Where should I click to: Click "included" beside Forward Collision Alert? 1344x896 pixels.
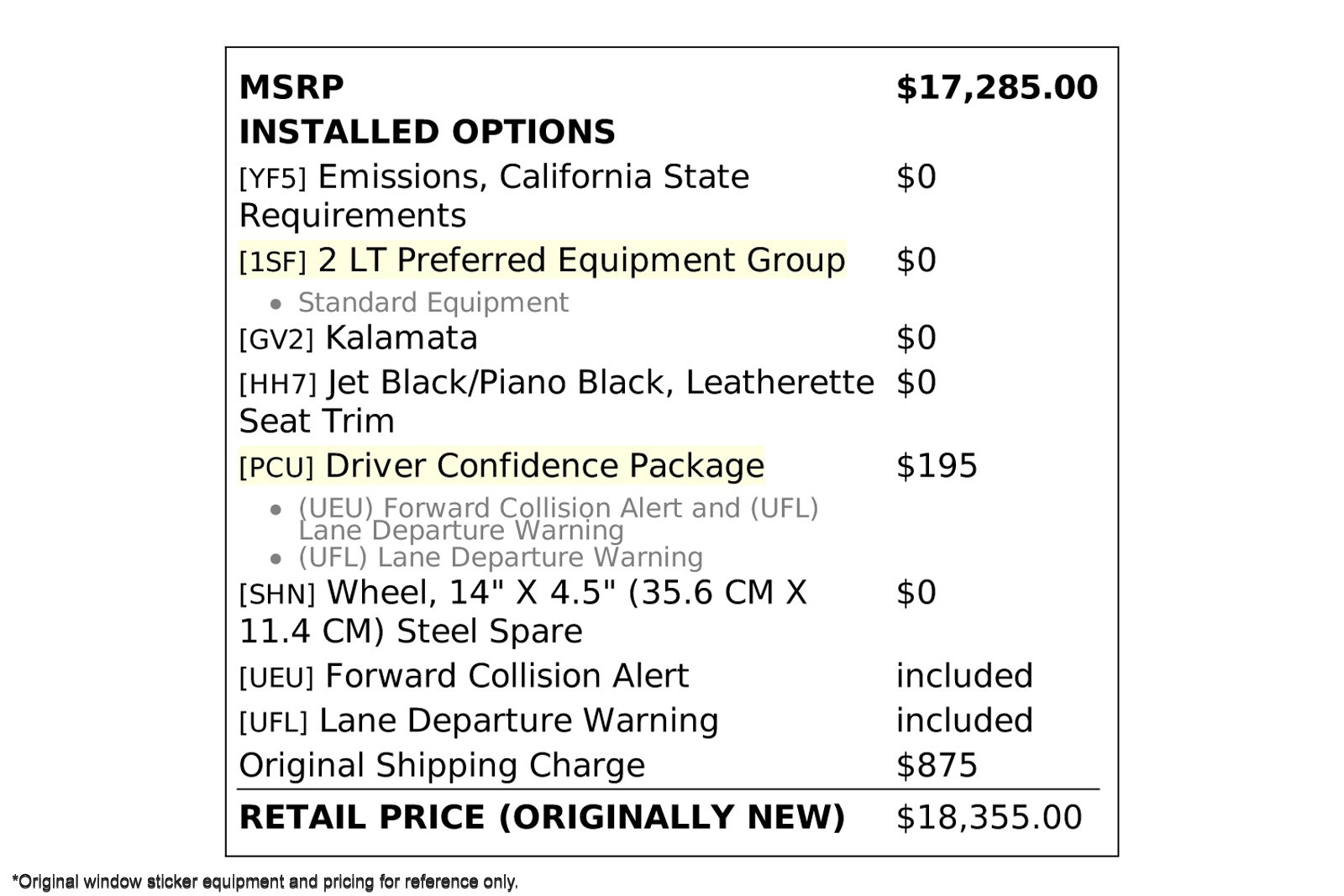click(964, 676)
